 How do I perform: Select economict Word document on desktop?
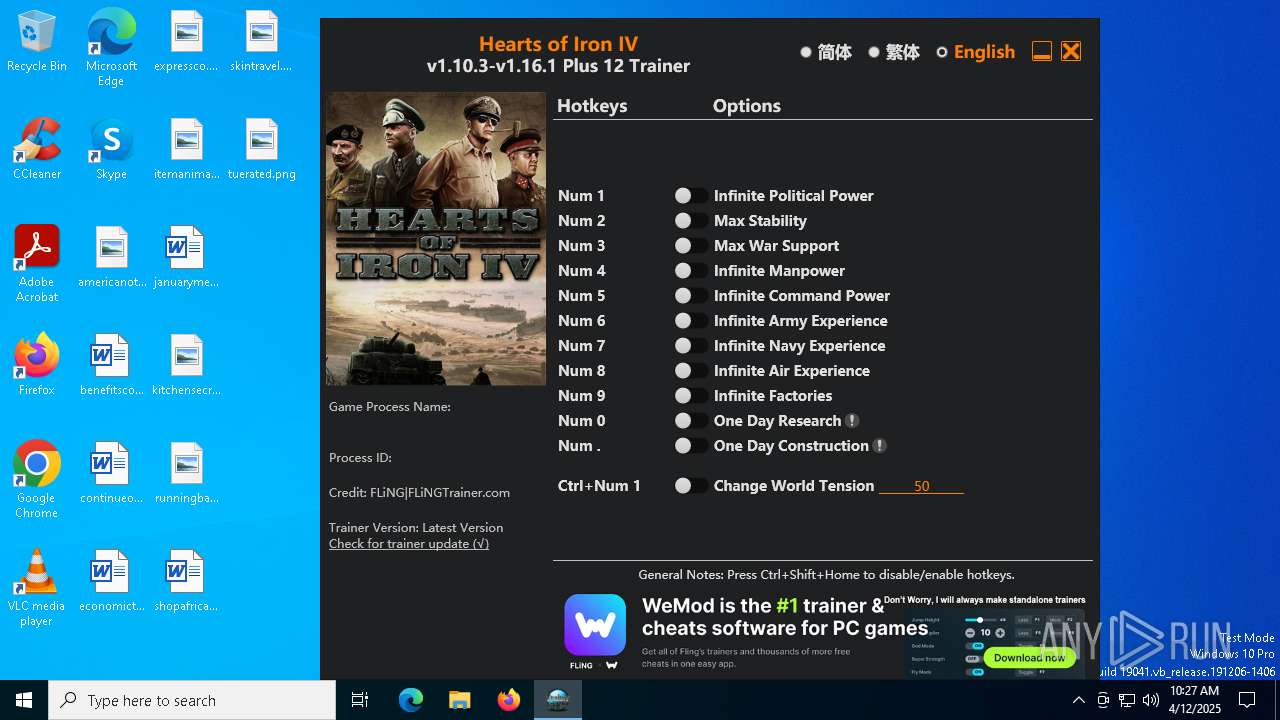coord(112,581)
